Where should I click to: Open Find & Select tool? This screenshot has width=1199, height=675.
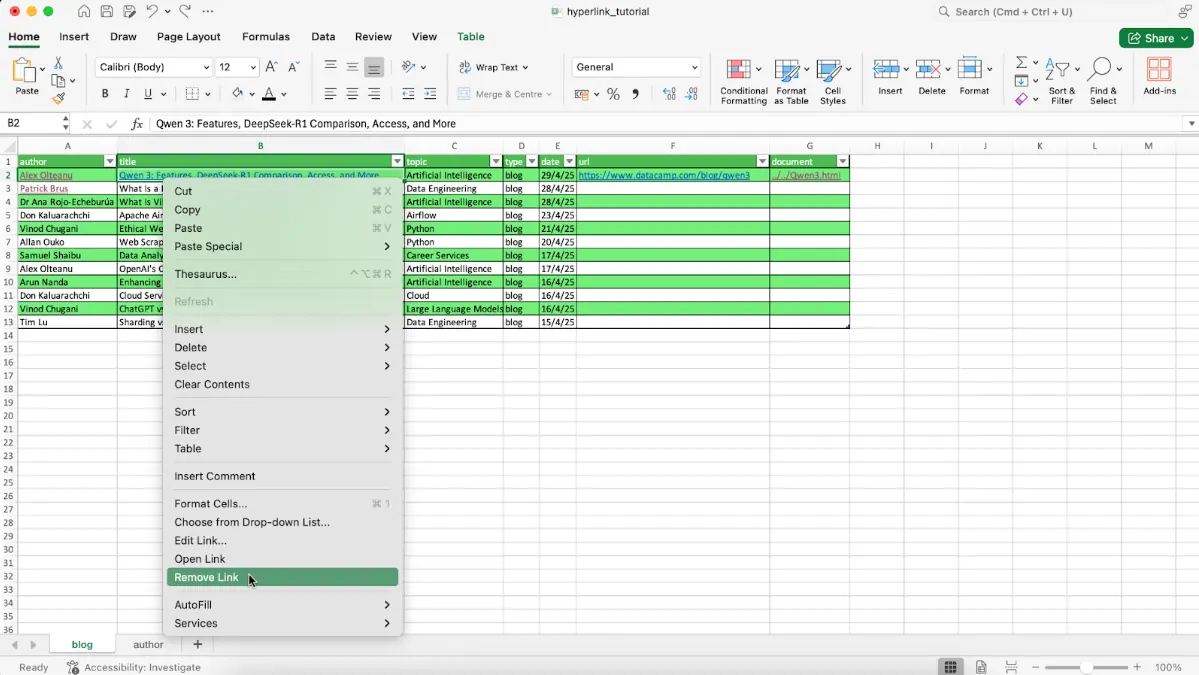tap(1102, 72)
